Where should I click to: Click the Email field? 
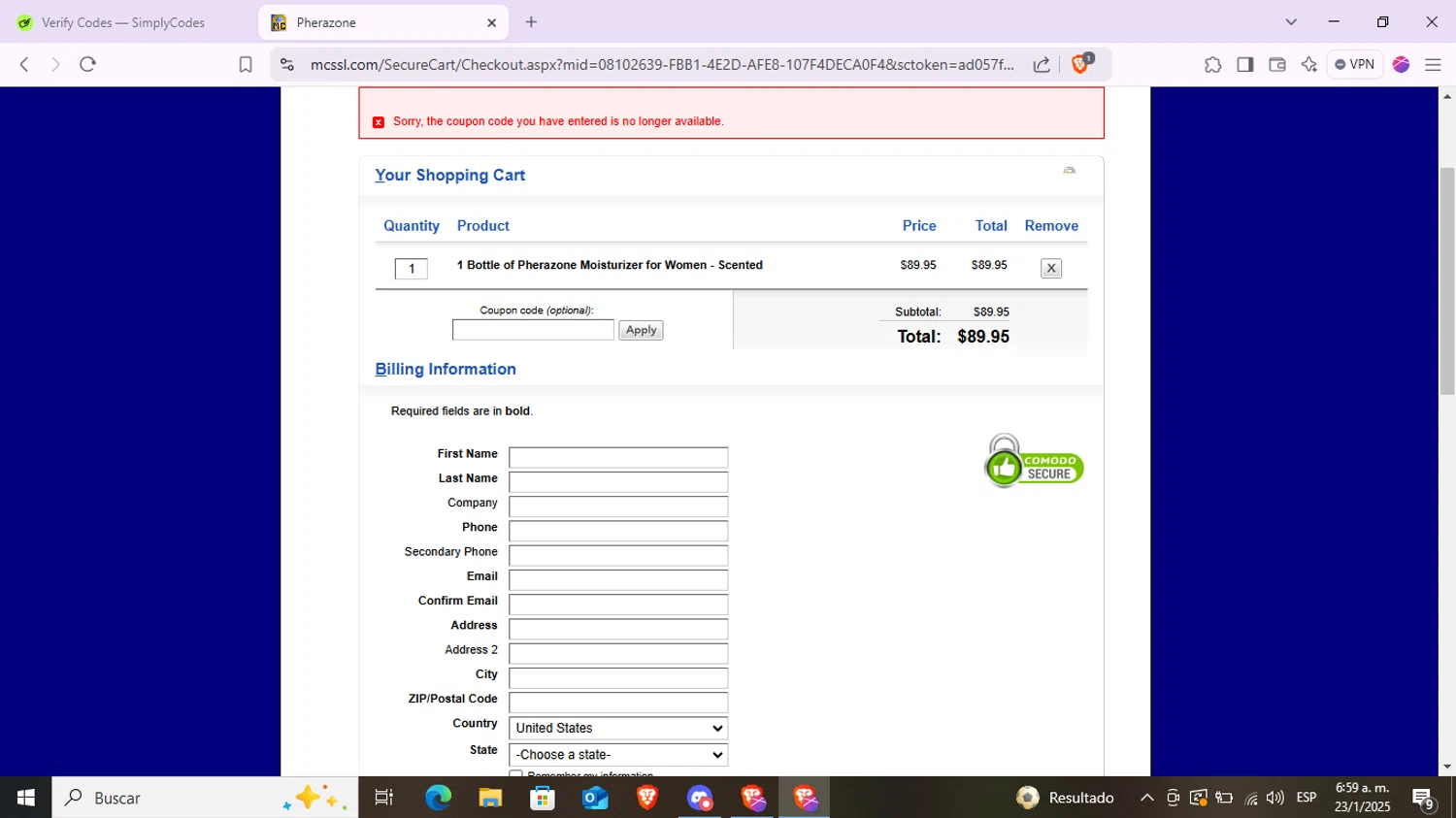point(618,579)
